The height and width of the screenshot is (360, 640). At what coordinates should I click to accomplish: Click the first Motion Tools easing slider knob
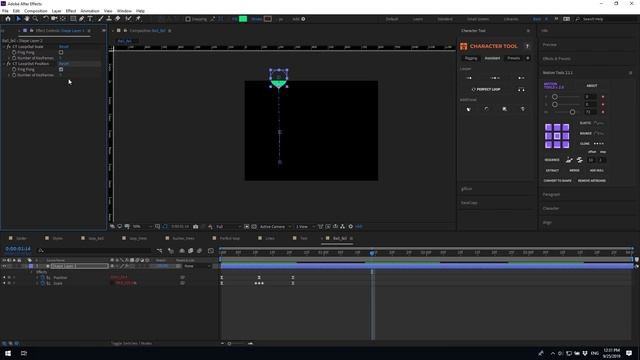click(555, 97)
